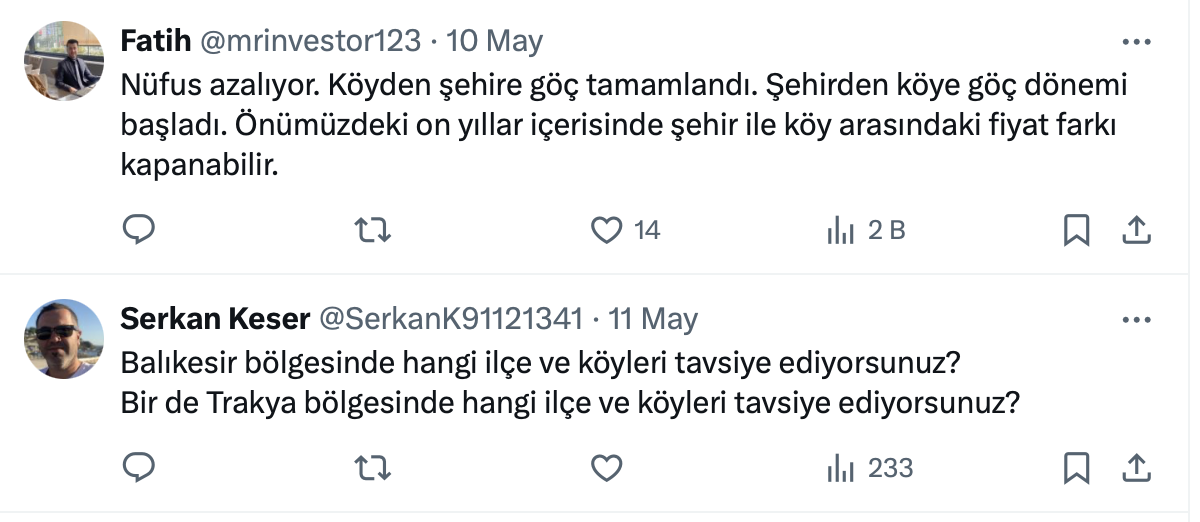Open more options on Serkan's tweet

point(1137,320)
